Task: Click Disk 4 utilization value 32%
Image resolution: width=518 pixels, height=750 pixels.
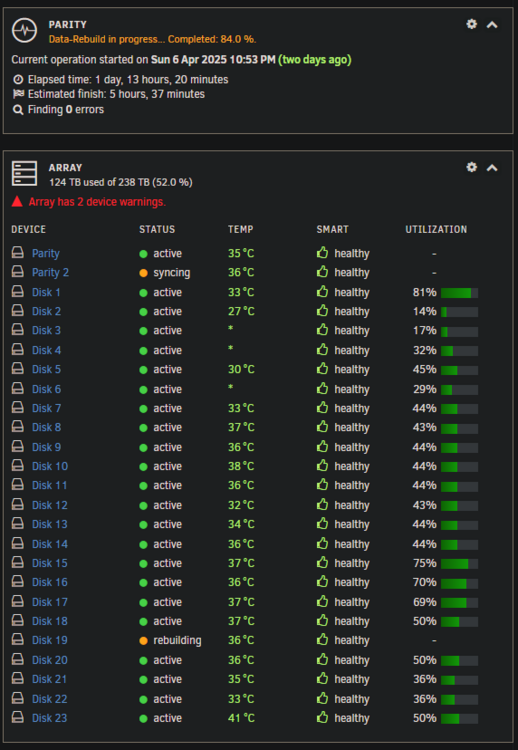Action: click(425, 350)
